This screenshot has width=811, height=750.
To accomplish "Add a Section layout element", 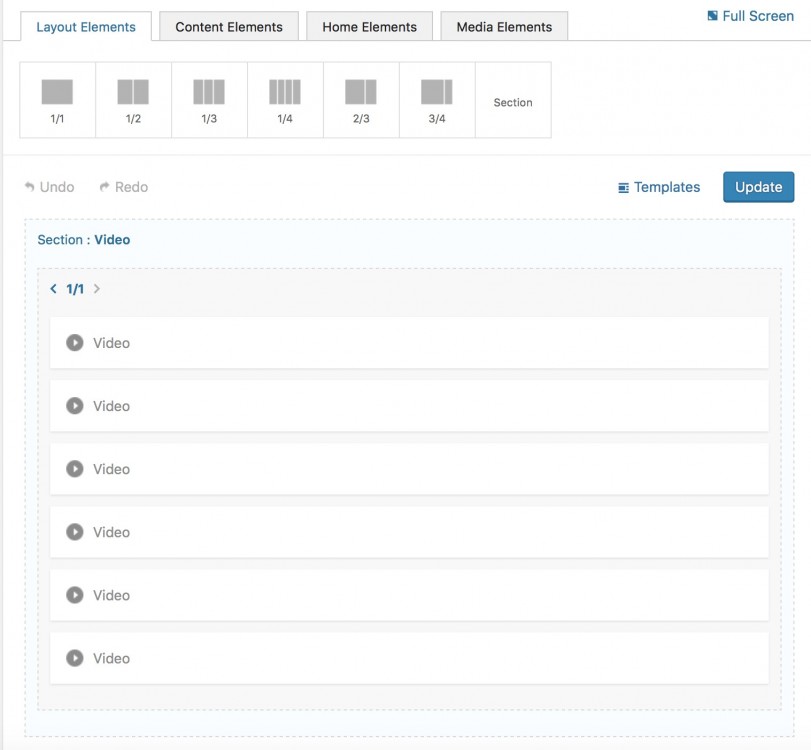I will 513,102.
